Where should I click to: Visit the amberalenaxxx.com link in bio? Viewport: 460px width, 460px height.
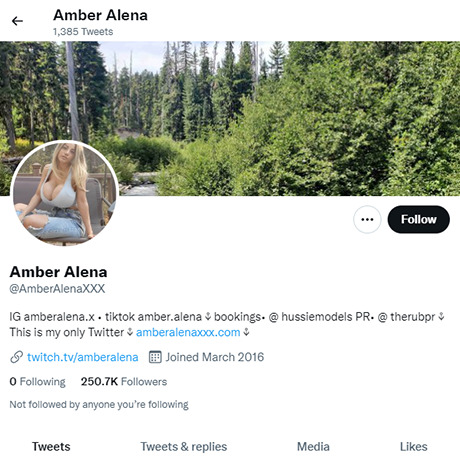point(188,332)
